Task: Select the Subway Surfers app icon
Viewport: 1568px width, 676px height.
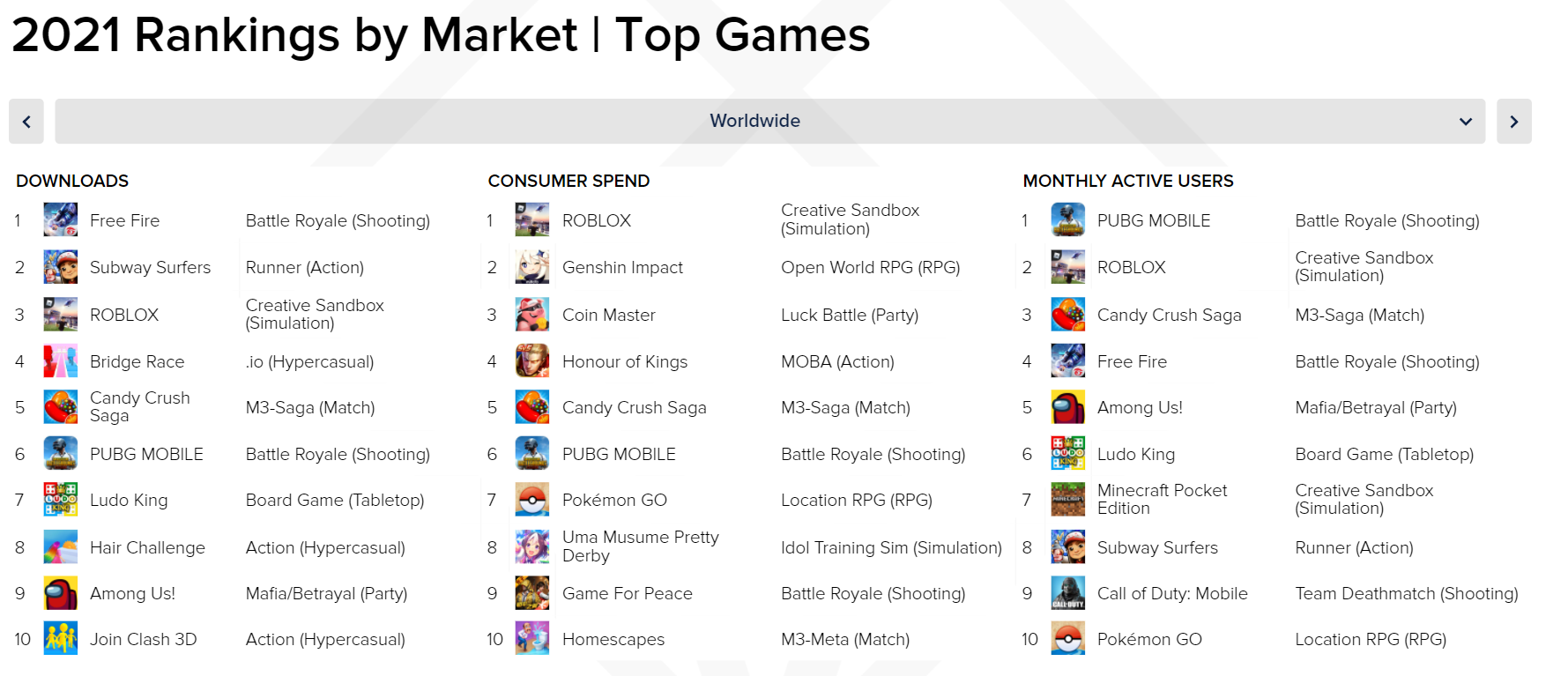Action: [x=60, y=267]
